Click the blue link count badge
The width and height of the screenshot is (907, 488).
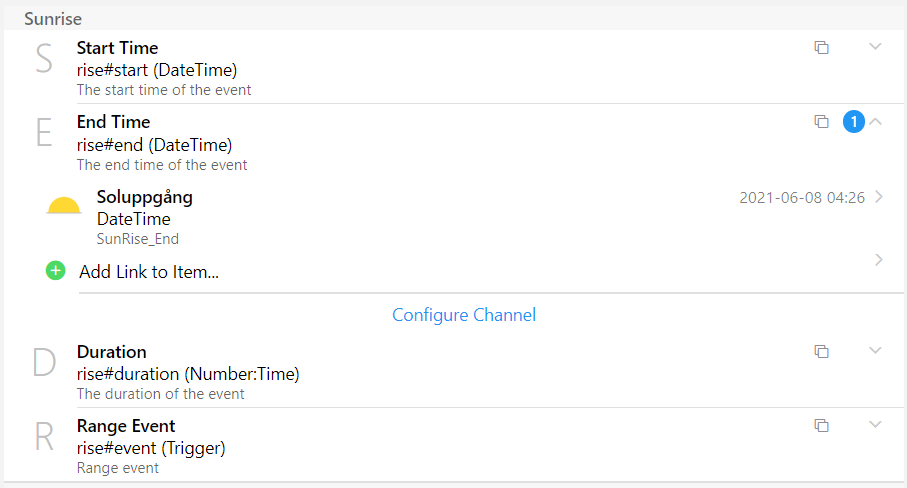[853, 122]
